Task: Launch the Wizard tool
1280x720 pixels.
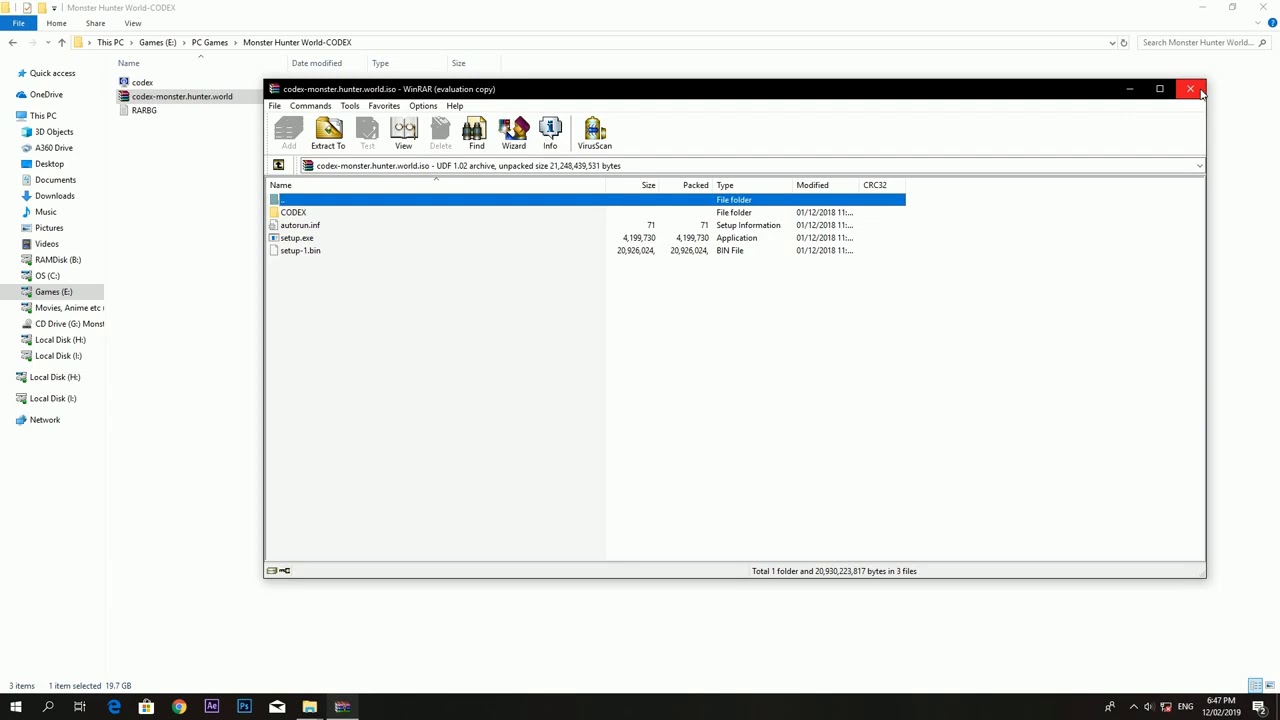Action: 514,133
